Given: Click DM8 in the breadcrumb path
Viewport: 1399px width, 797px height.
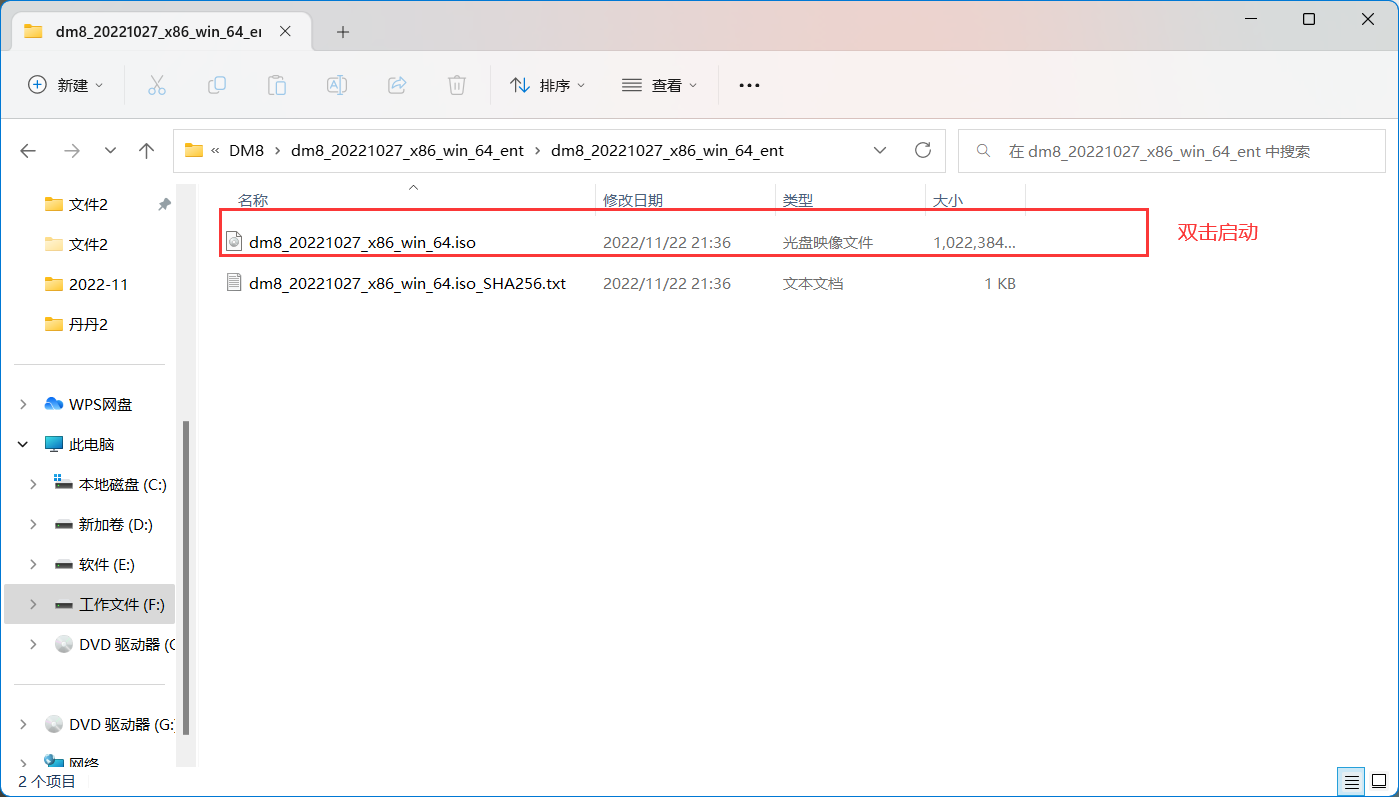Looking at the screenshot, I should (x=246, y=151).
